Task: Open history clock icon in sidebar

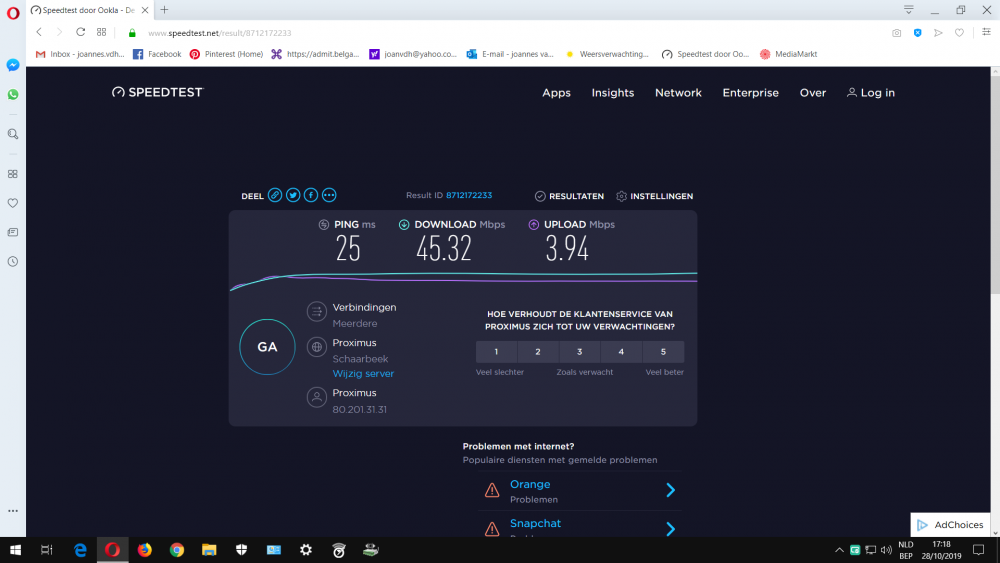Action: pos(13,261)
